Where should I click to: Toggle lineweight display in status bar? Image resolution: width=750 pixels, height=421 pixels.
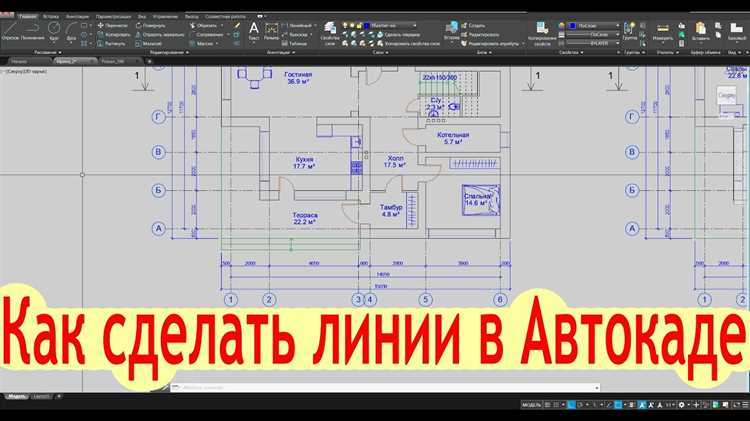point(631,405)
